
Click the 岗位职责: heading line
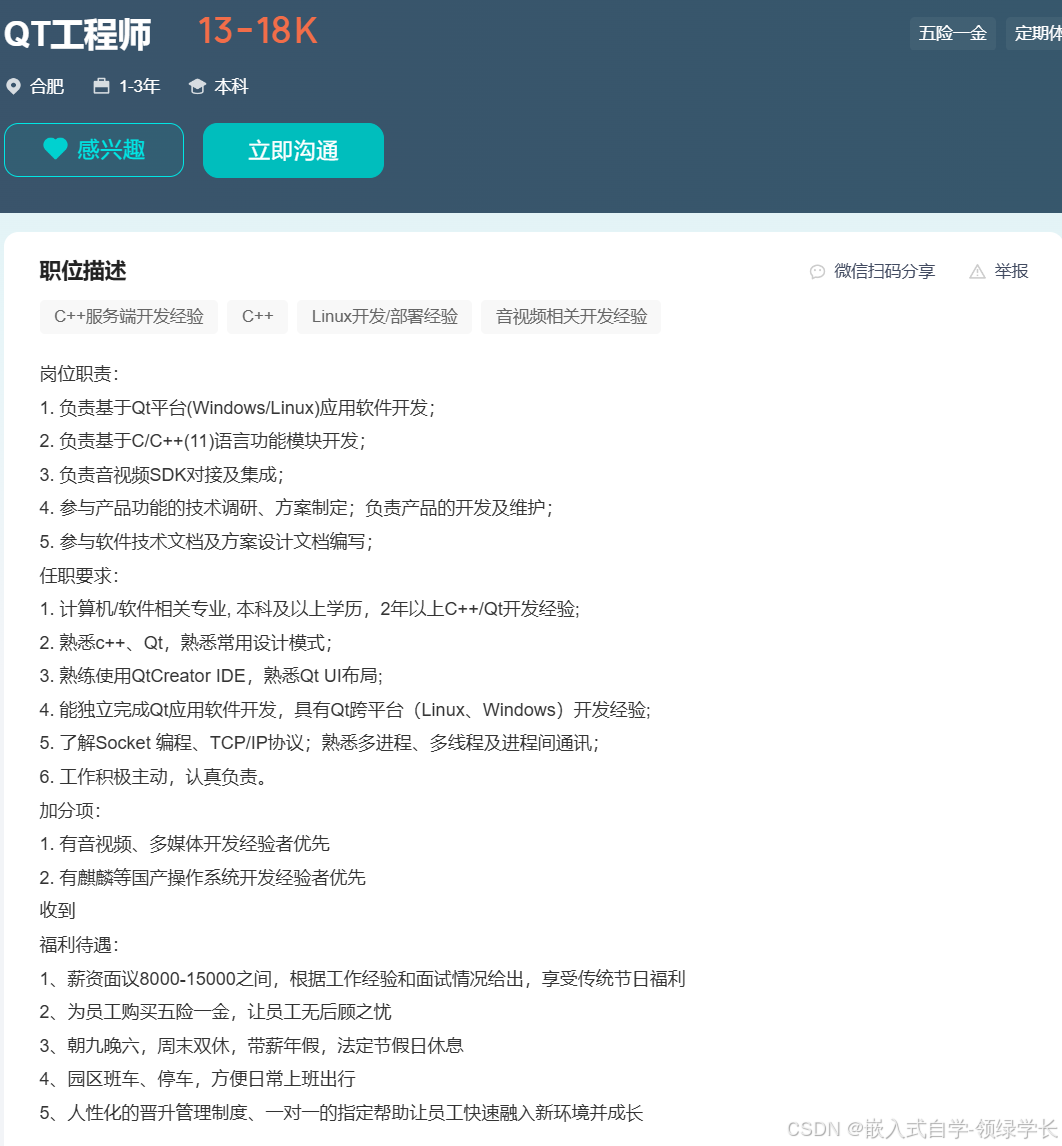tap(79, 374)
